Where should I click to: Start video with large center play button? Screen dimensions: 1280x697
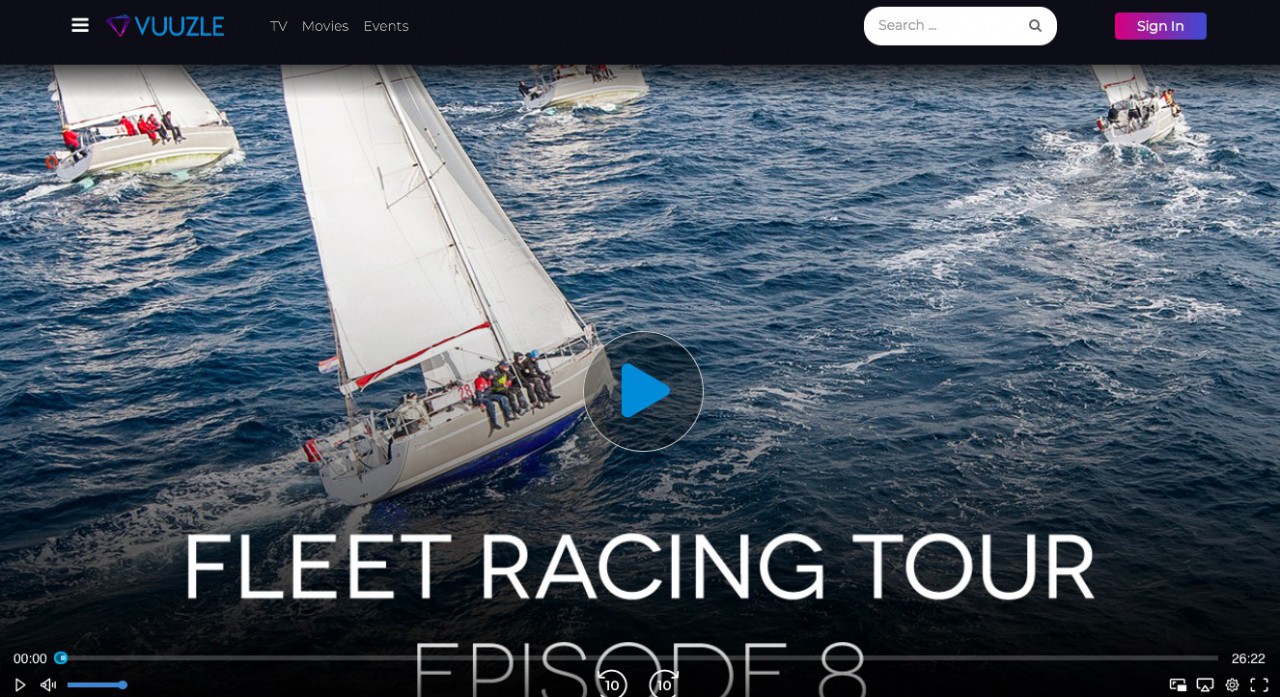tap(643, 391)
